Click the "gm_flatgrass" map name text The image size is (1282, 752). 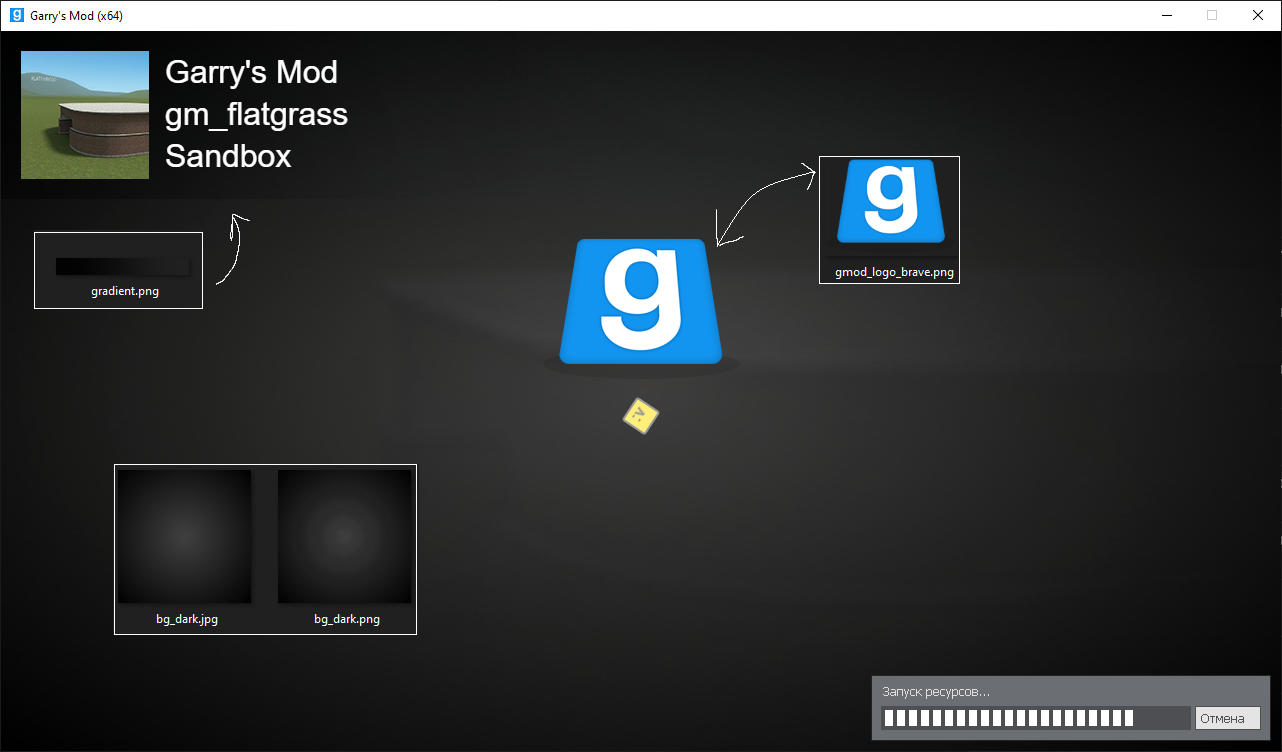coord(256,115)
